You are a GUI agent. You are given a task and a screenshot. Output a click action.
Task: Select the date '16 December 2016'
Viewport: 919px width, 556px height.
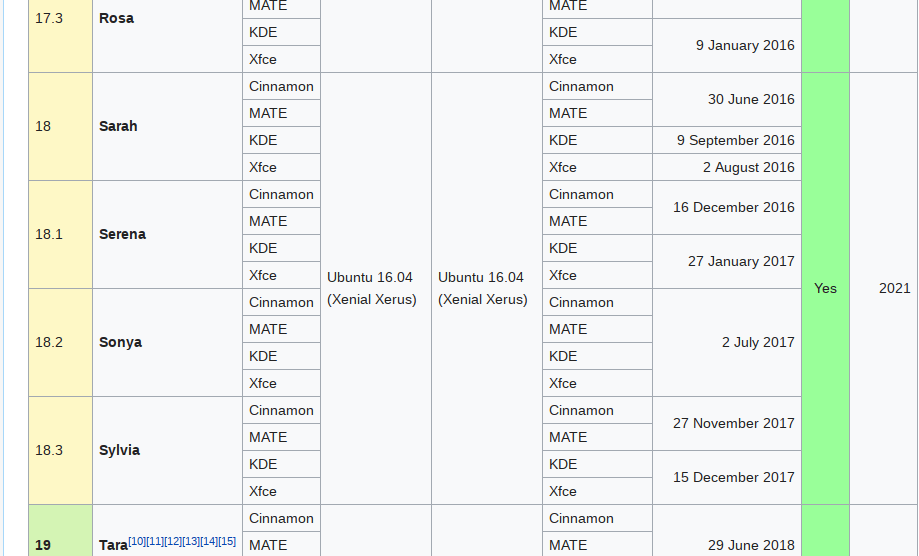point(733,207)
